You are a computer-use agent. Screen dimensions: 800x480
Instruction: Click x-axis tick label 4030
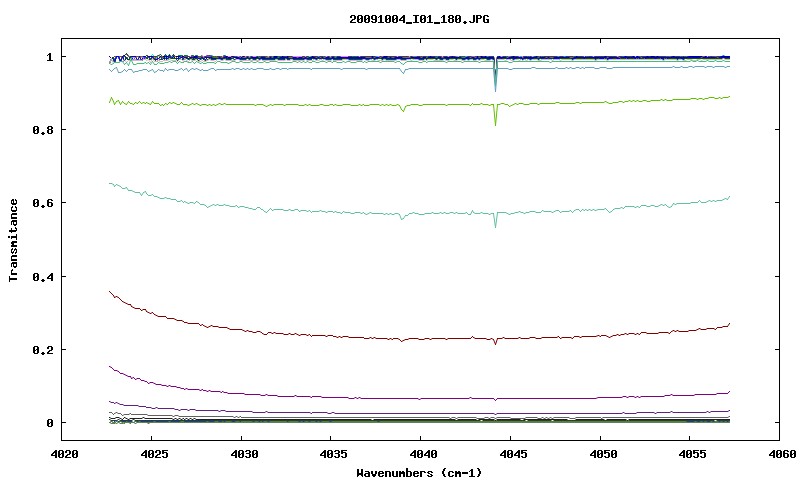(243, 454)
